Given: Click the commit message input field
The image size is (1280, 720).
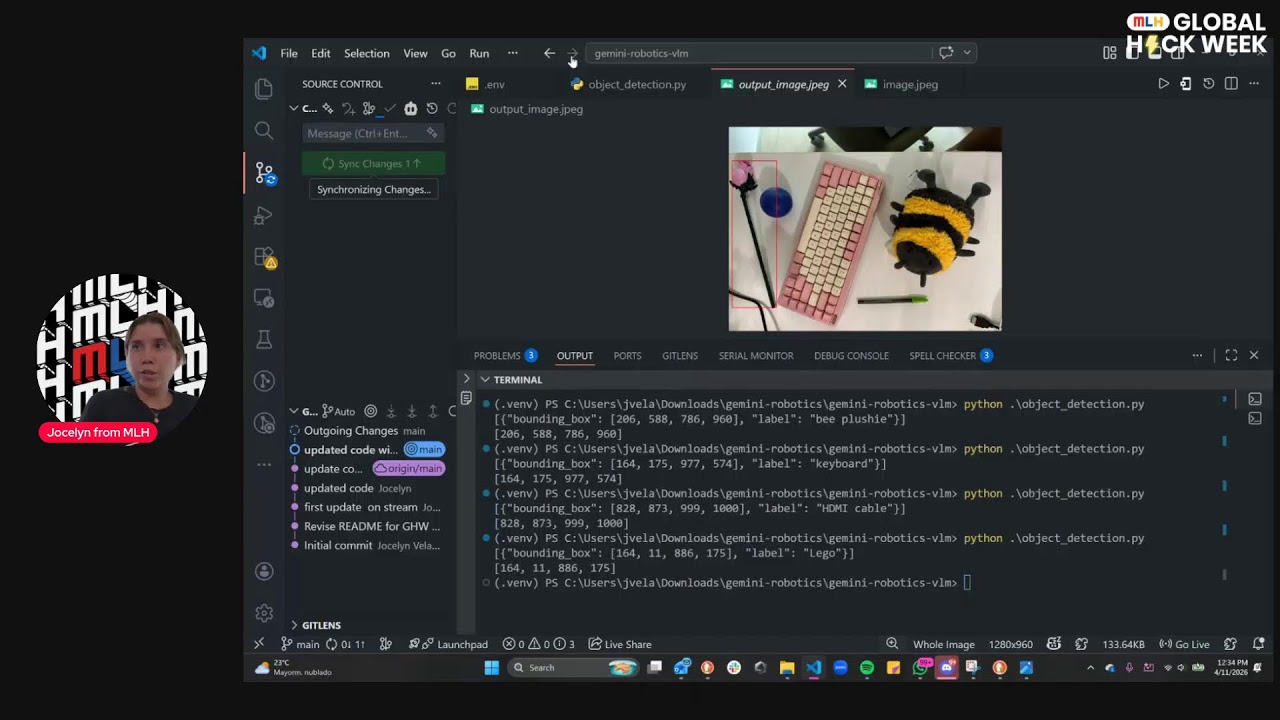Looking at the screenshot, I should [x=372, y=133].
